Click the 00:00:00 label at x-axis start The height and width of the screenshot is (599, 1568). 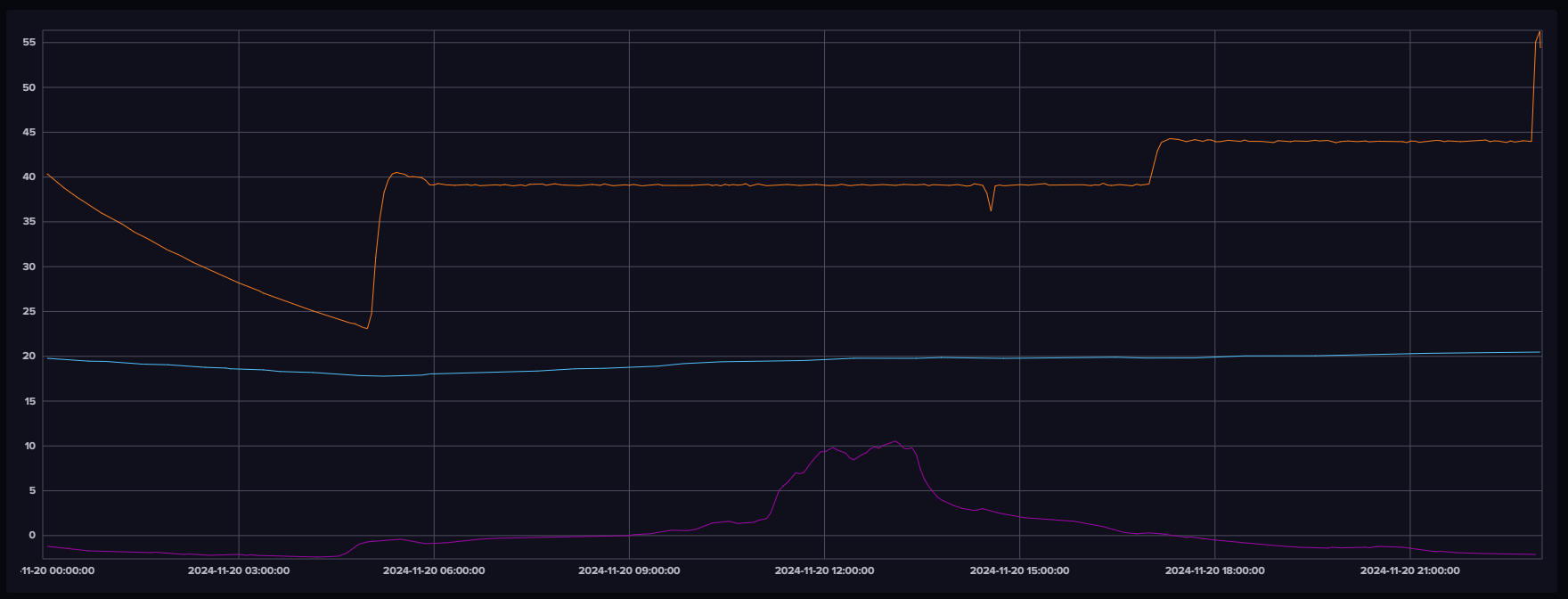tap(58, 570)
